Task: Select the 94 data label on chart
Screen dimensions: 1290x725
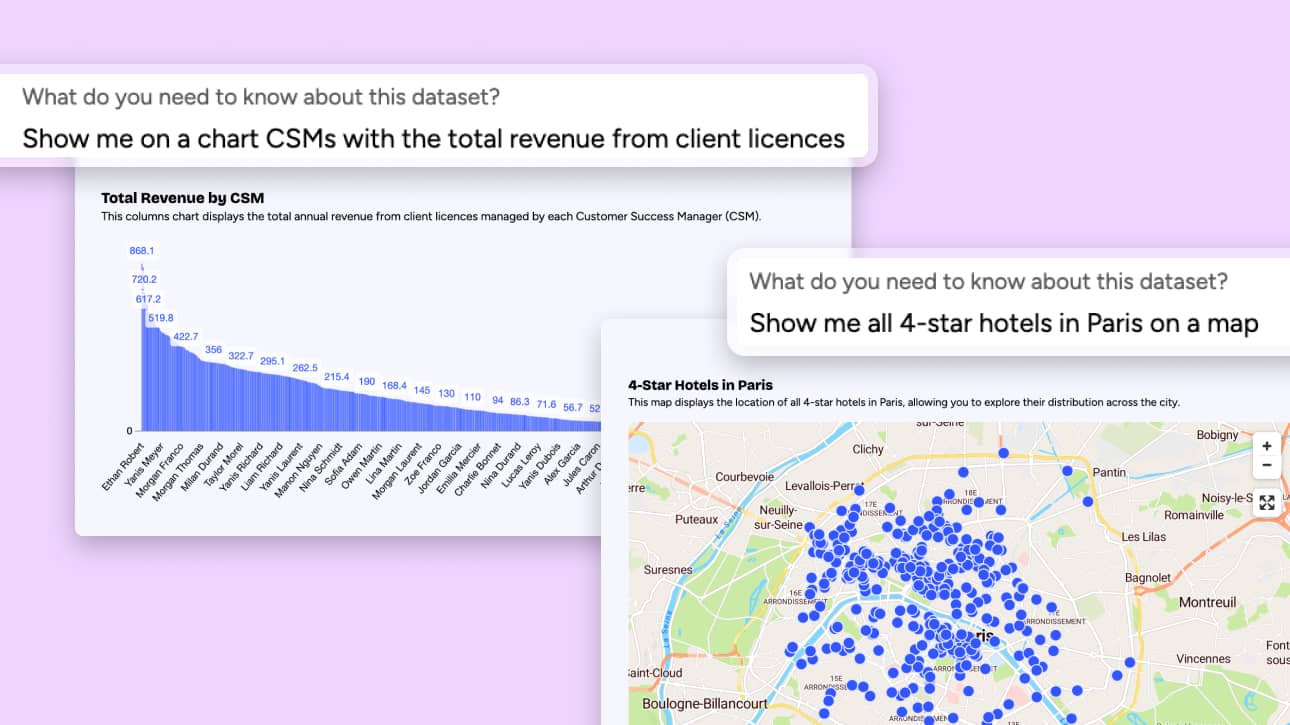Action: tap(498, 401)
